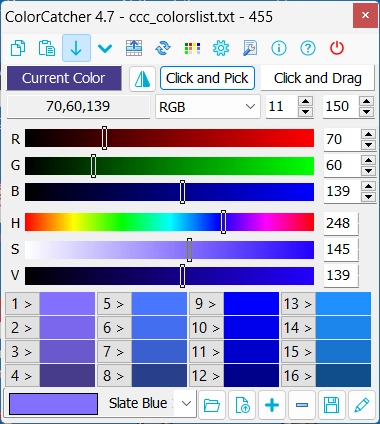Open help with the question mark icon
The height and width of the screenshot is (424, 380).
pyautogui.click(x=308, y=48)
